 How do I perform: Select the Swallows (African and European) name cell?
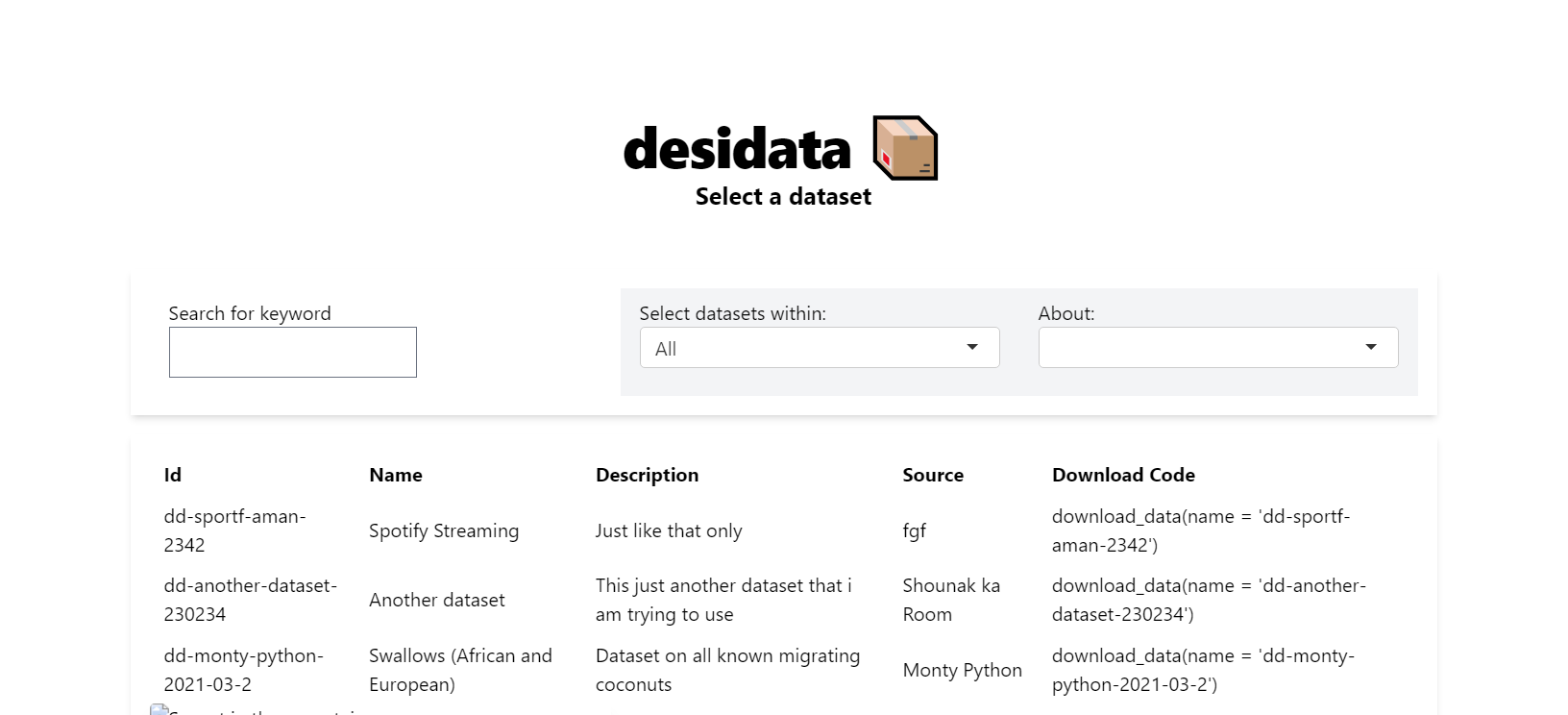[461, 670]
